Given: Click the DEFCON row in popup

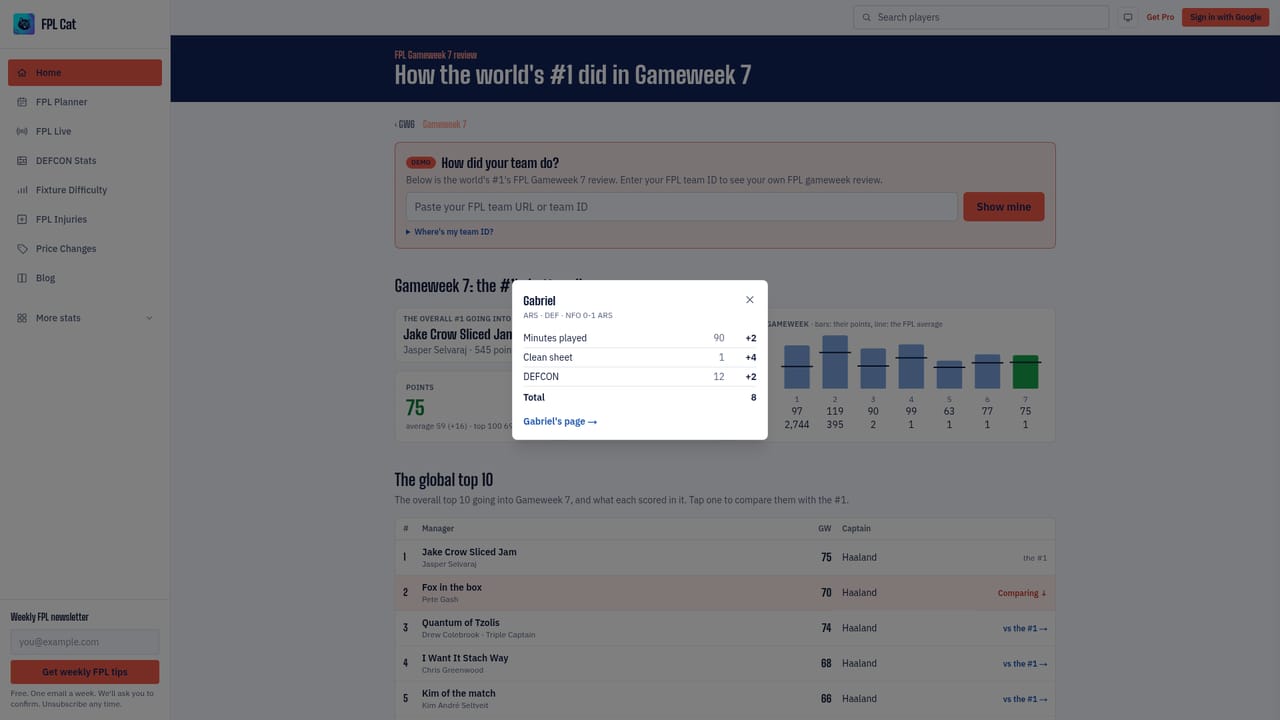Looking at the screenshot, I should 640,377.
